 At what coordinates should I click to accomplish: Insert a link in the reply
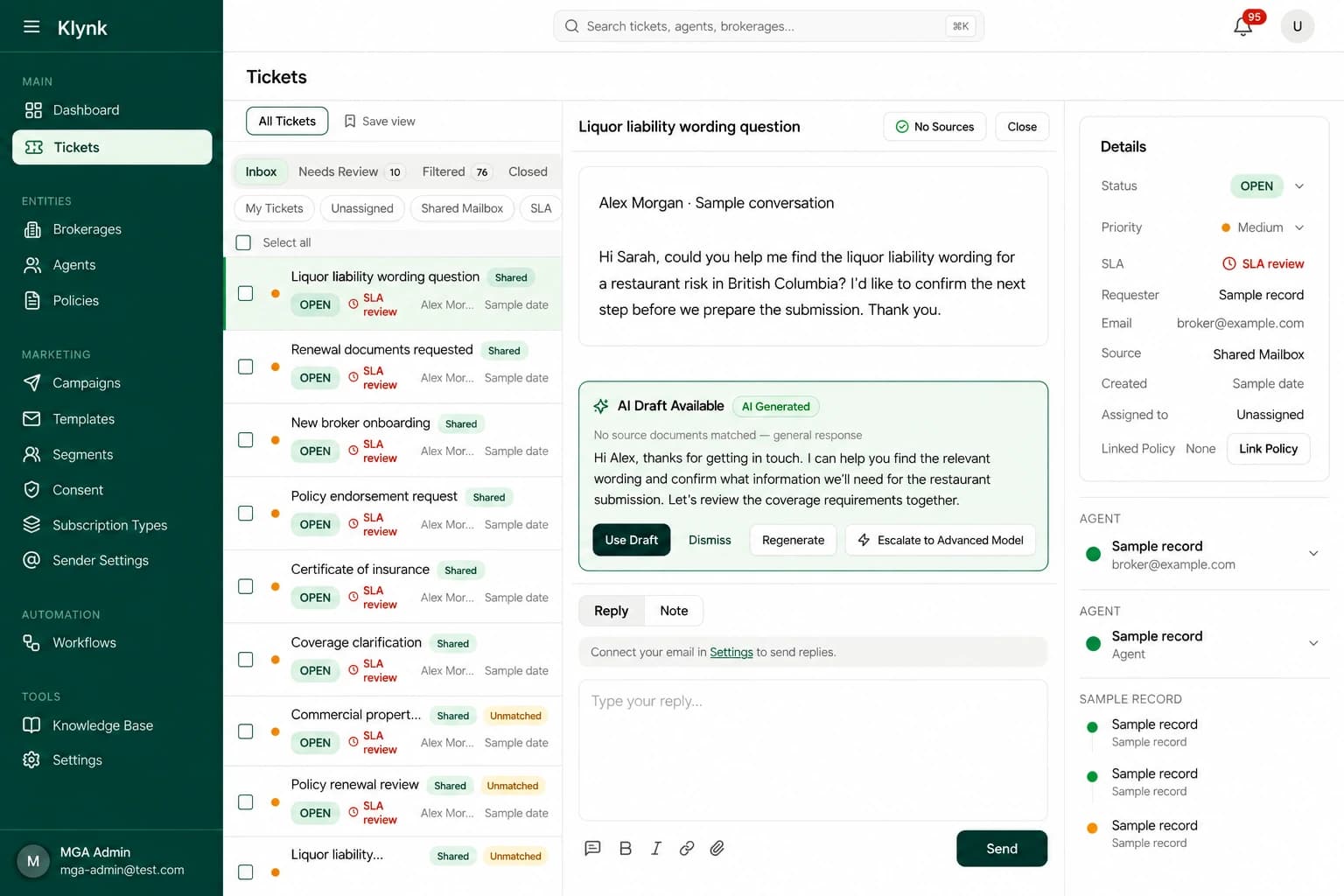(687, 848)
